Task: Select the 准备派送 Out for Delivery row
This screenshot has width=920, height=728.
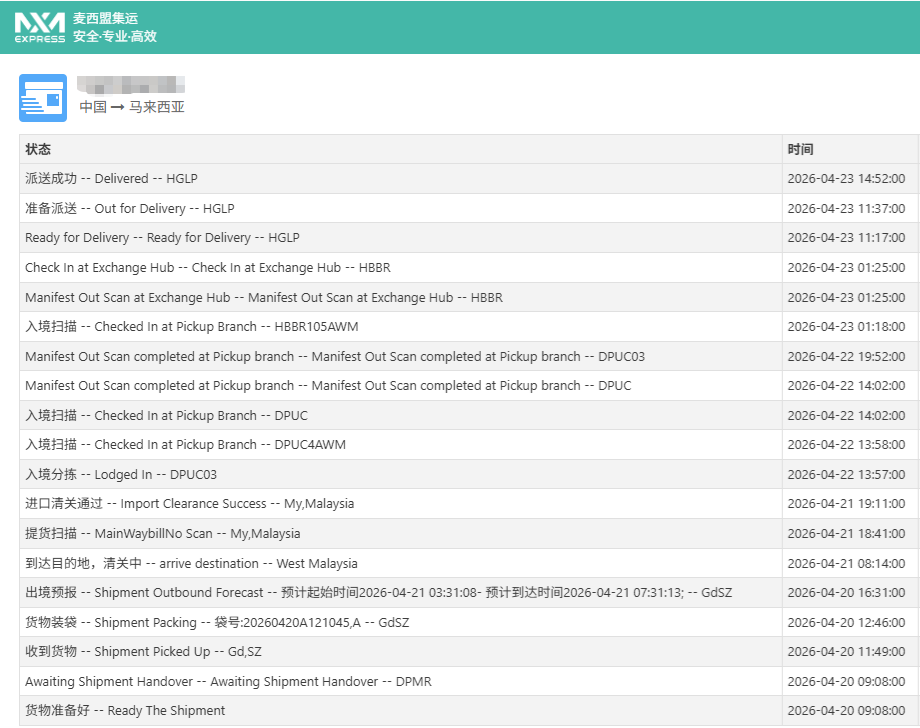Action: pos(129,209)
